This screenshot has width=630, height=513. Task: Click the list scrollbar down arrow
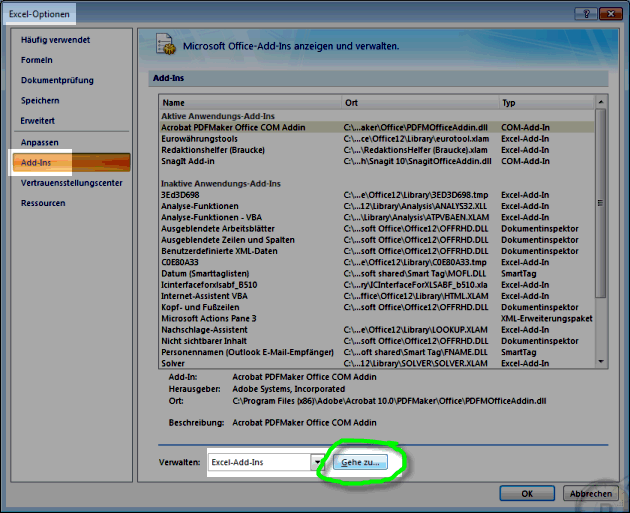pos(601,362)
